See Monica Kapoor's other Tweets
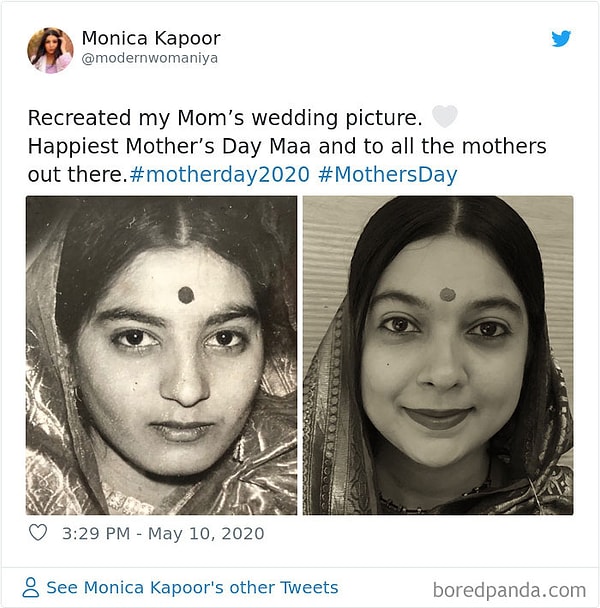This screenshot has height=608, width=600. point(192,588)
